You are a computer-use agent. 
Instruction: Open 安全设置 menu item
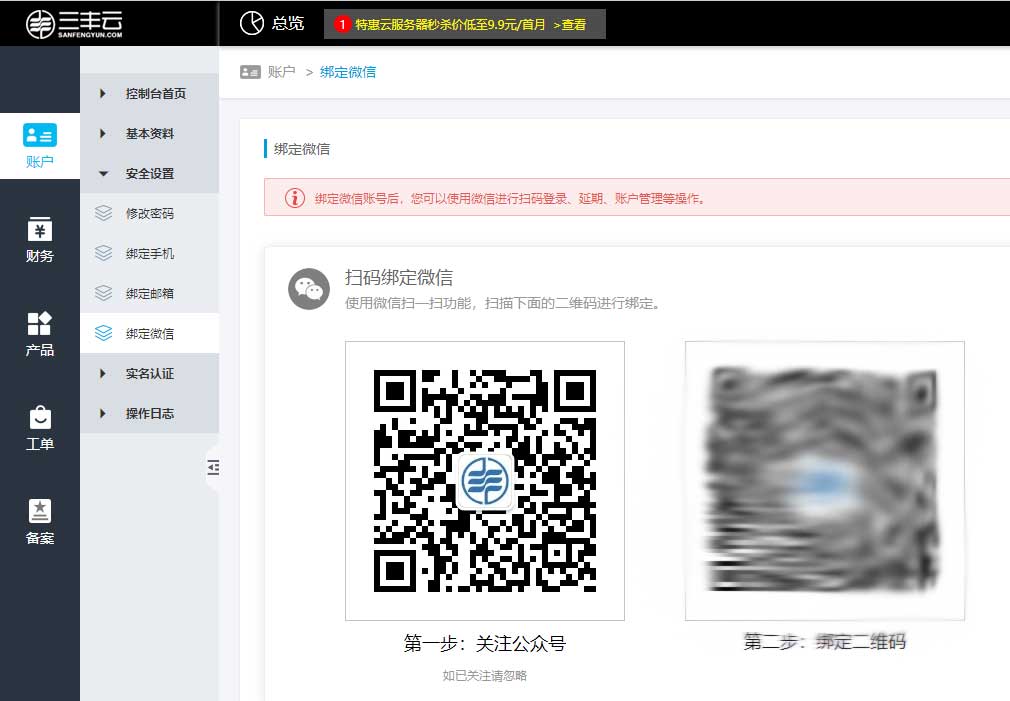pos(149,173)
